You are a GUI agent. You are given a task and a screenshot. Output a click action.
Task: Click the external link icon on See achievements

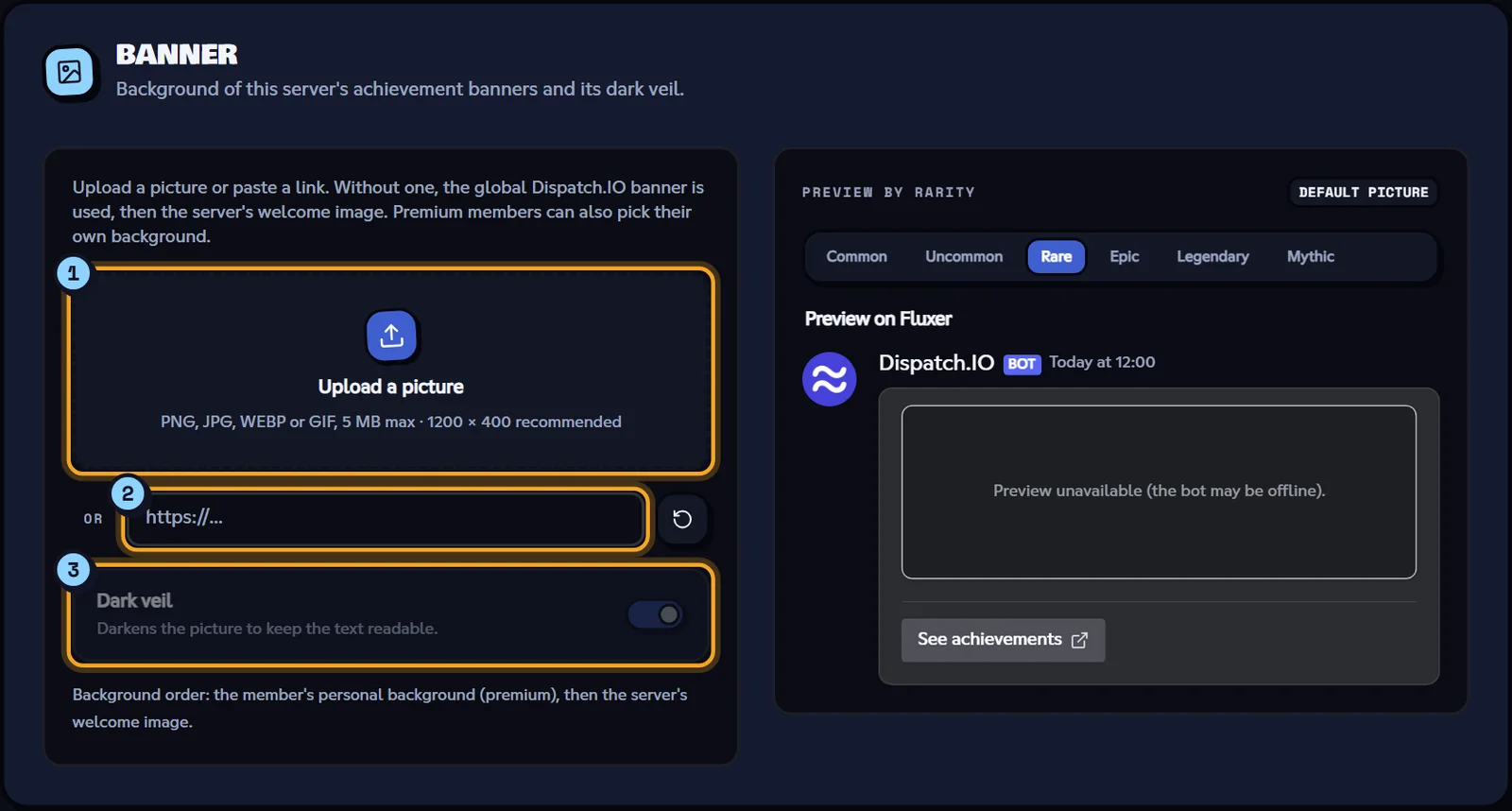(1079, 641)
